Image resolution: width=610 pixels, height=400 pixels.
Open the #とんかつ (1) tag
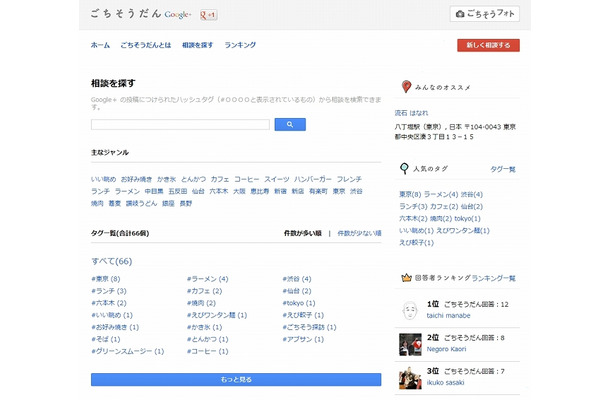click(207, 339)
